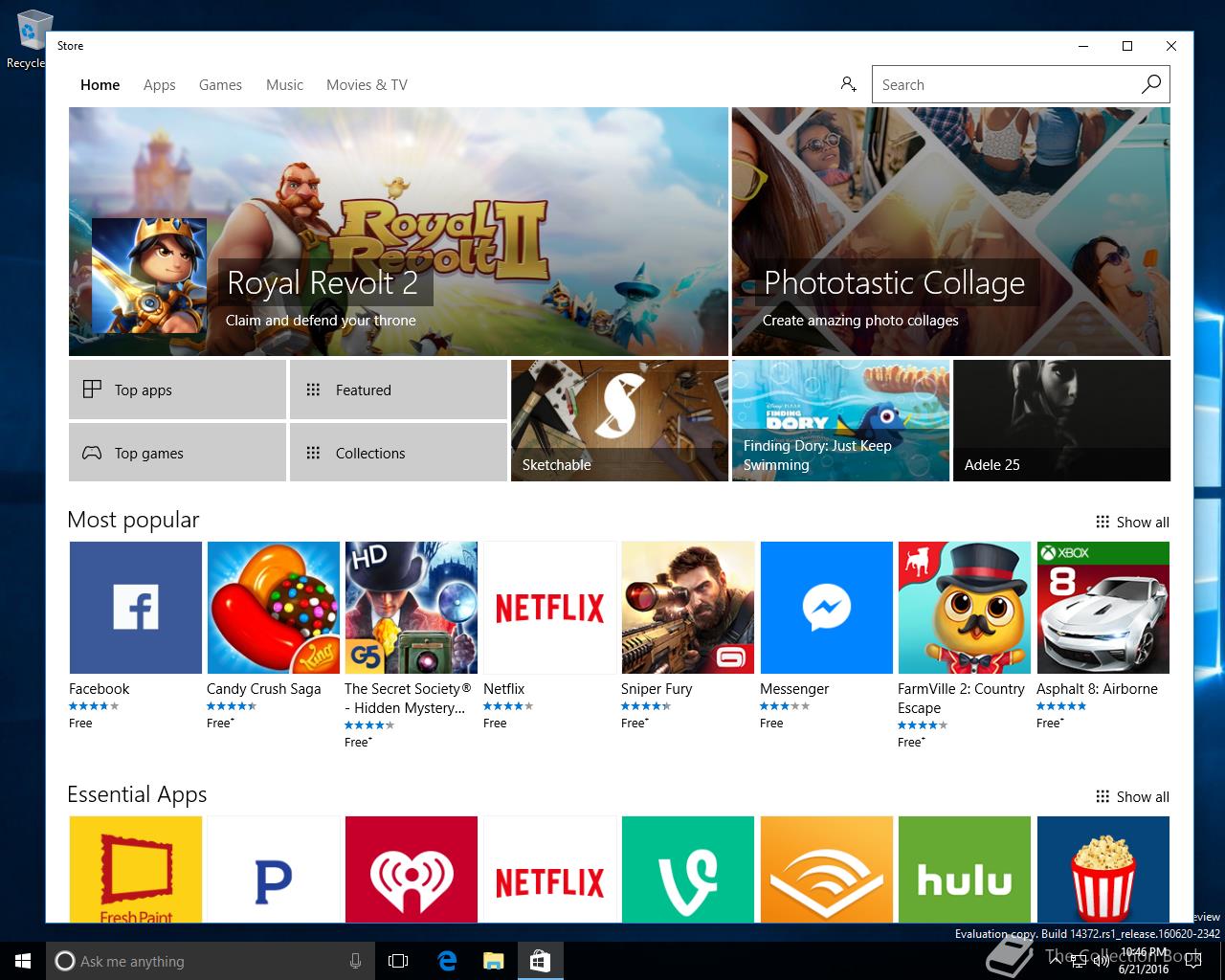Open Adele 25 album tile
Viewport: 1225px width, 980px height.
[1061, 420]
